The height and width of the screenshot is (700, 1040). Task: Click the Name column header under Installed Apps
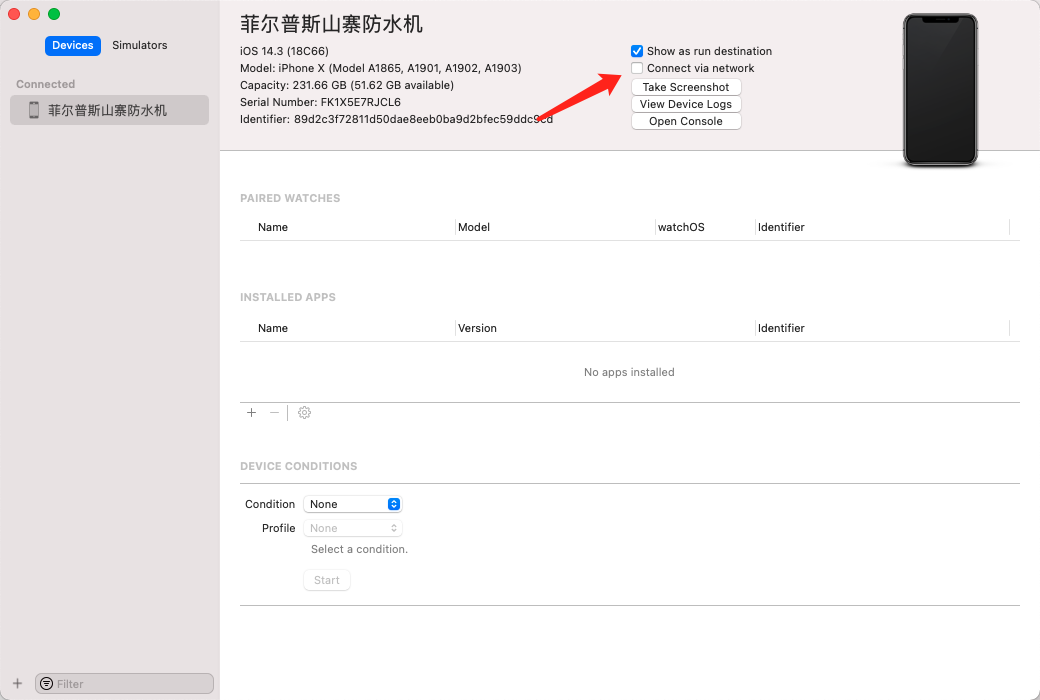[x=273, y=328]
